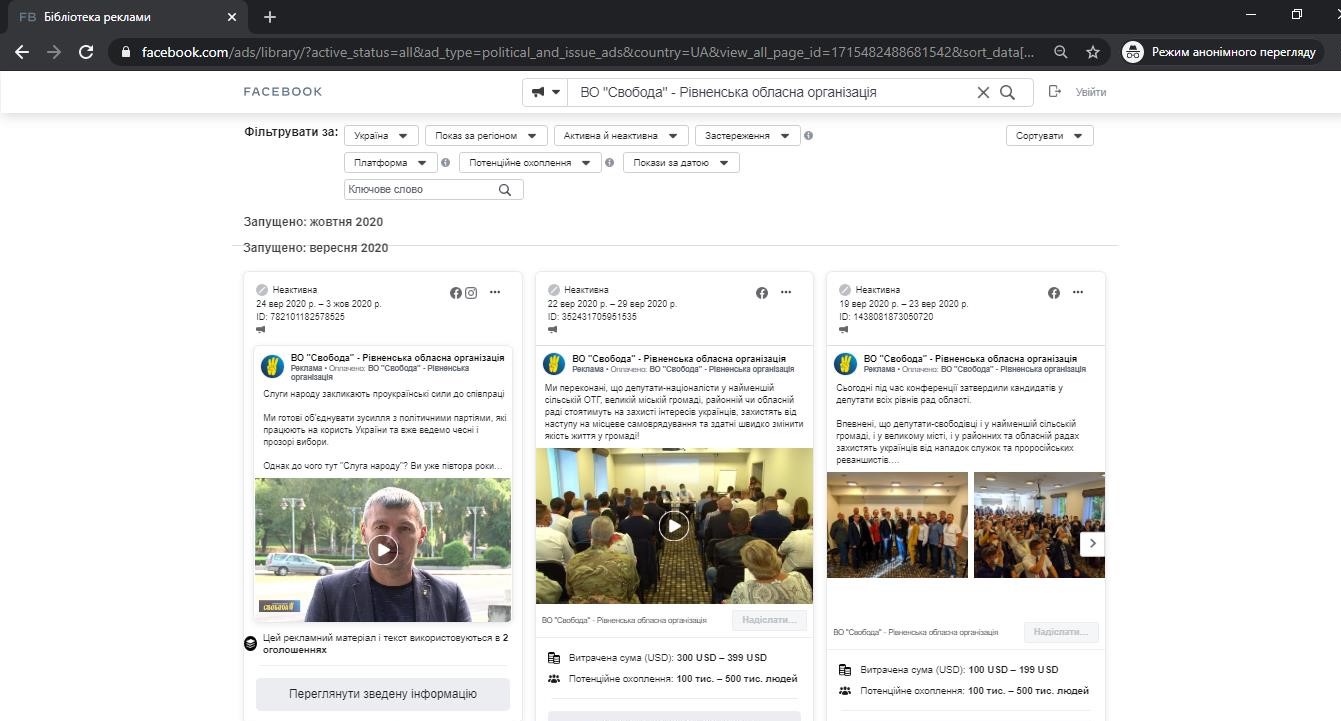The height and width of the screenshot is (721, 1341).
Task: Open the Покази за датою filter
Action: [681, 163]
